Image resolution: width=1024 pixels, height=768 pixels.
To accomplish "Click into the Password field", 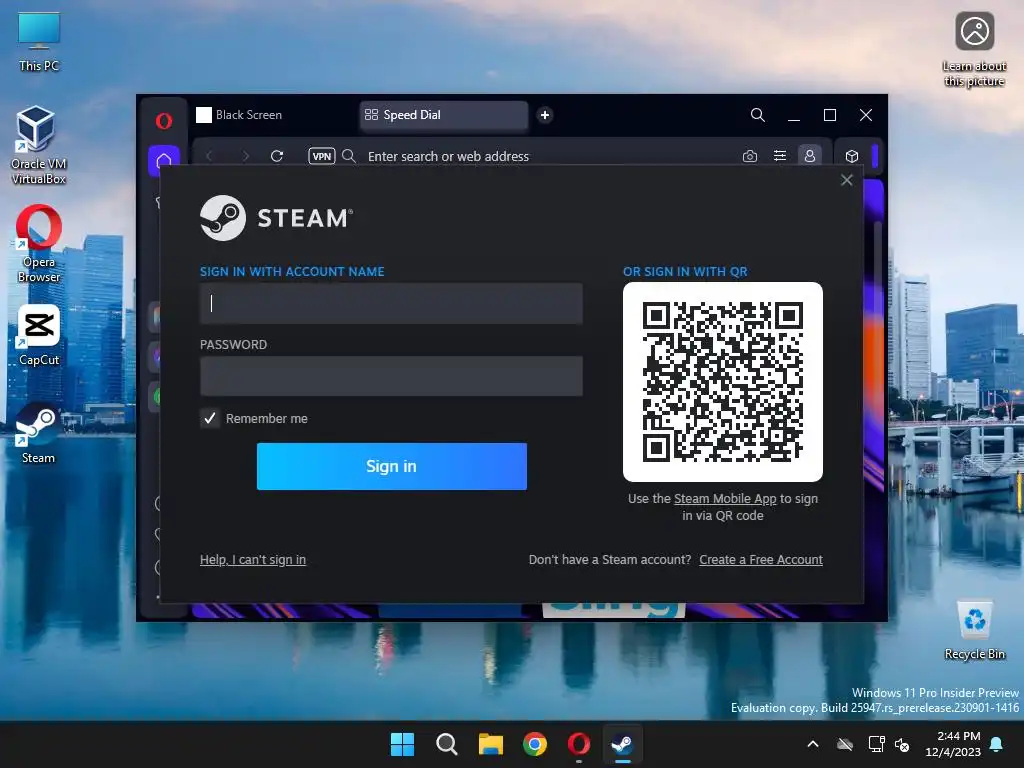I will 391,376.
